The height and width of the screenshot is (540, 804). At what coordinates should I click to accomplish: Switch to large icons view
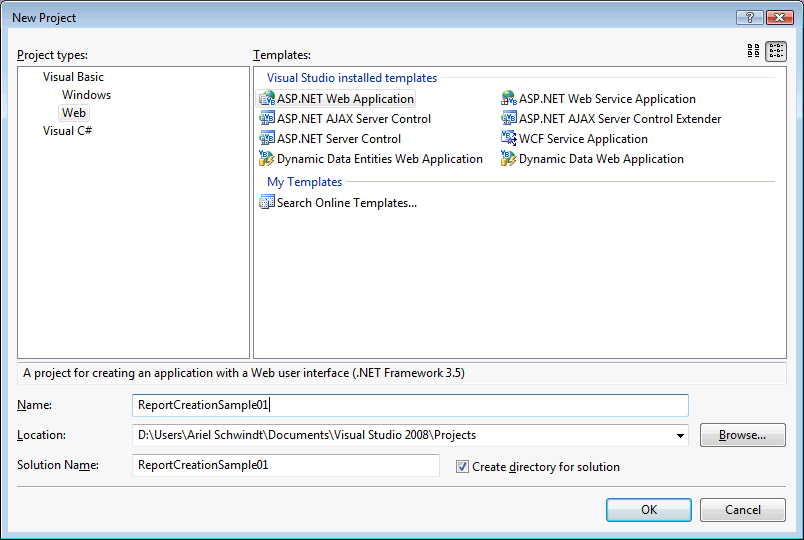click(x=754, y=52)
